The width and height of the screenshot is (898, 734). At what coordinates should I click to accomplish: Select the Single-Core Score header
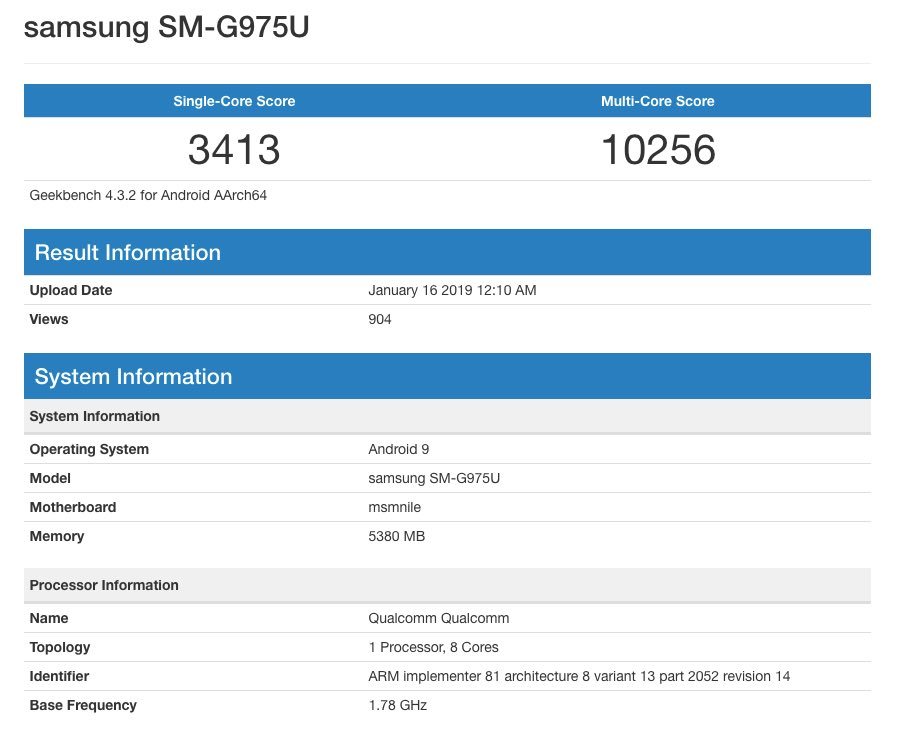[x=234, y=101]
